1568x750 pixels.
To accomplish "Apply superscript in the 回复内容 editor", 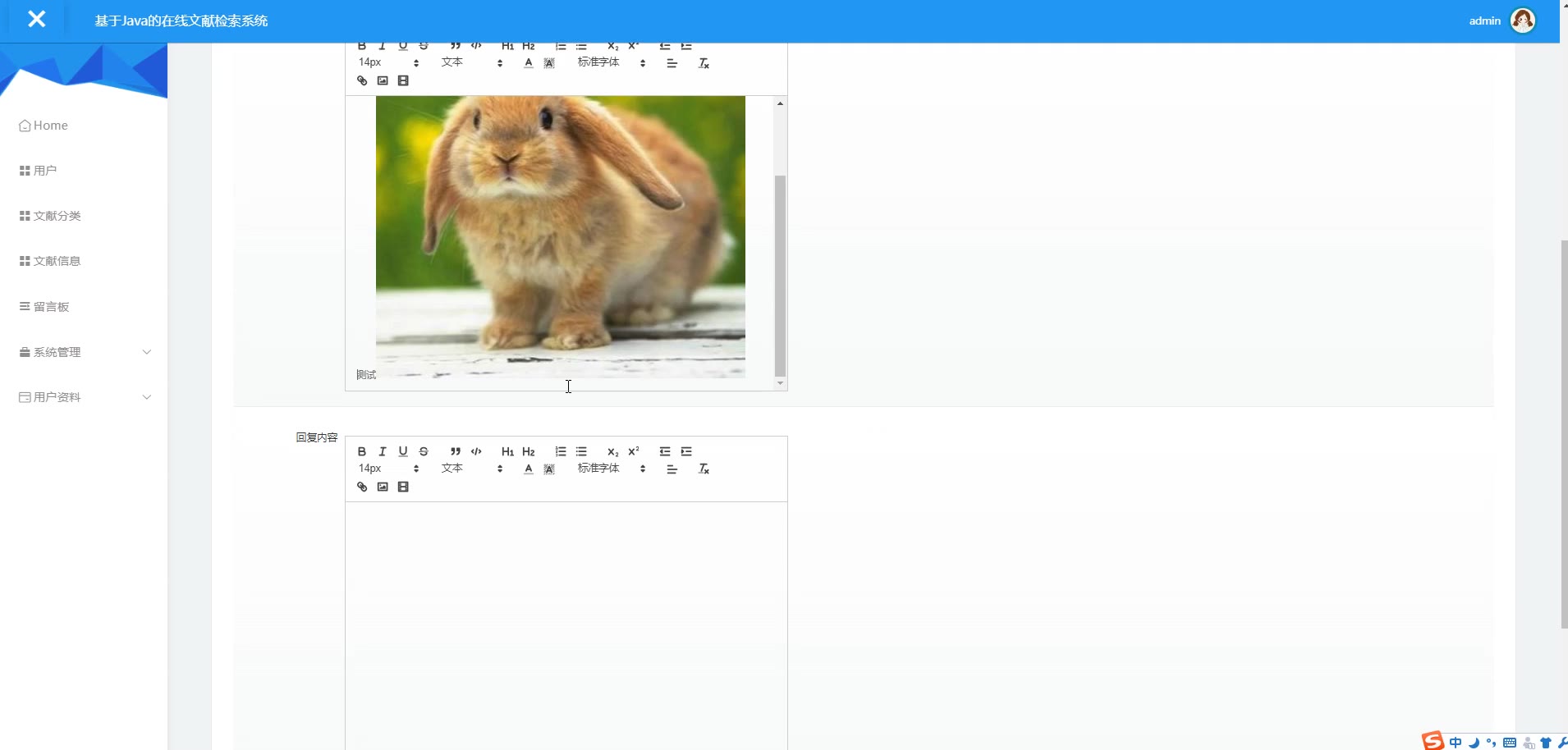I will pos(634,451).
